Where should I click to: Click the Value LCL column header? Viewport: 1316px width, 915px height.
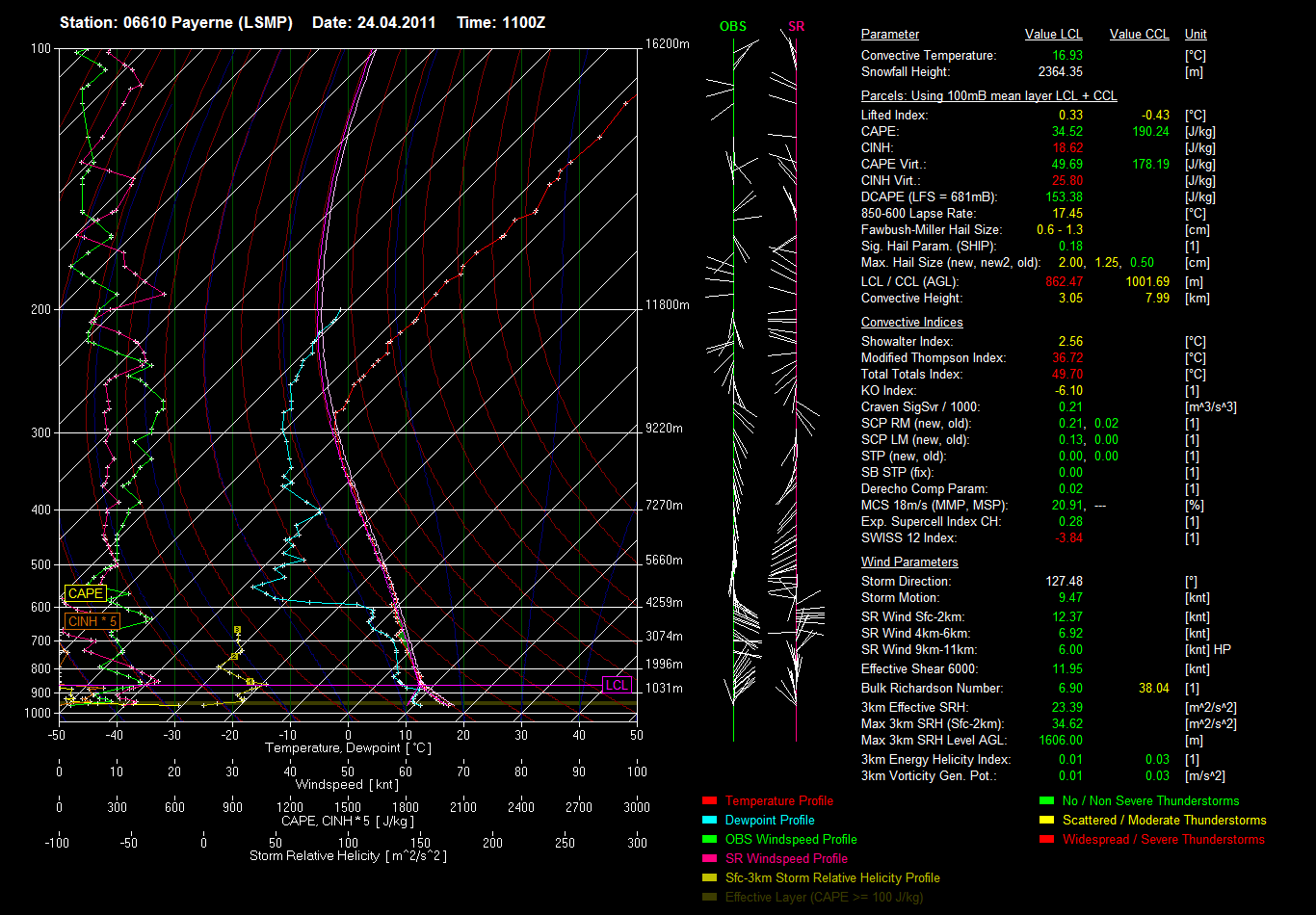coord(1053,35)
